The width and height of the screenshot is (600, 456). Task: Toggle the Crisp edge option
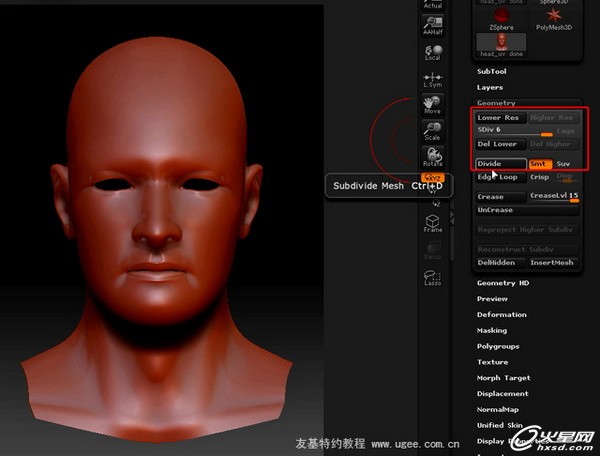(540, 177)
